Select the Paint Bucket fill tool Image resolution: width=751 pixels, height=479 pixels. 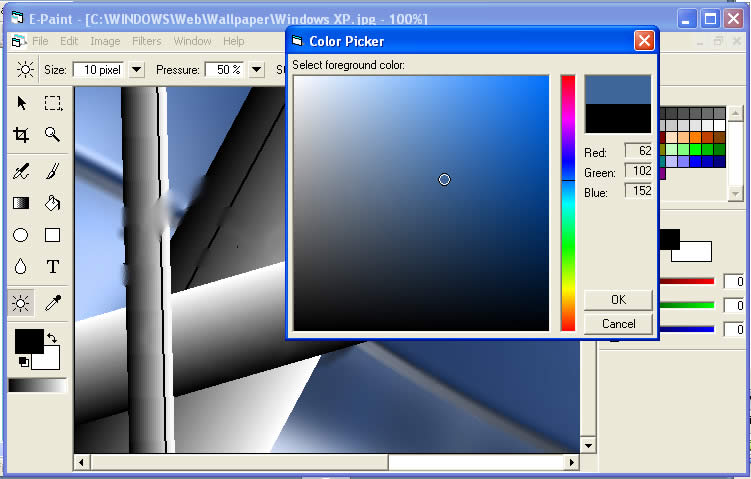53,203
